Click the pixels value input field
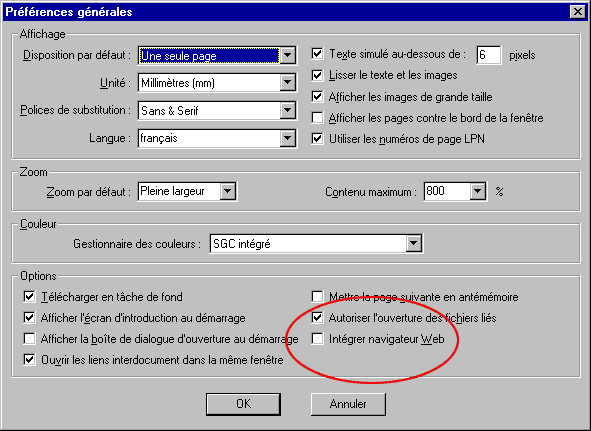Screen dimensions: 591x431 point(489,55)
